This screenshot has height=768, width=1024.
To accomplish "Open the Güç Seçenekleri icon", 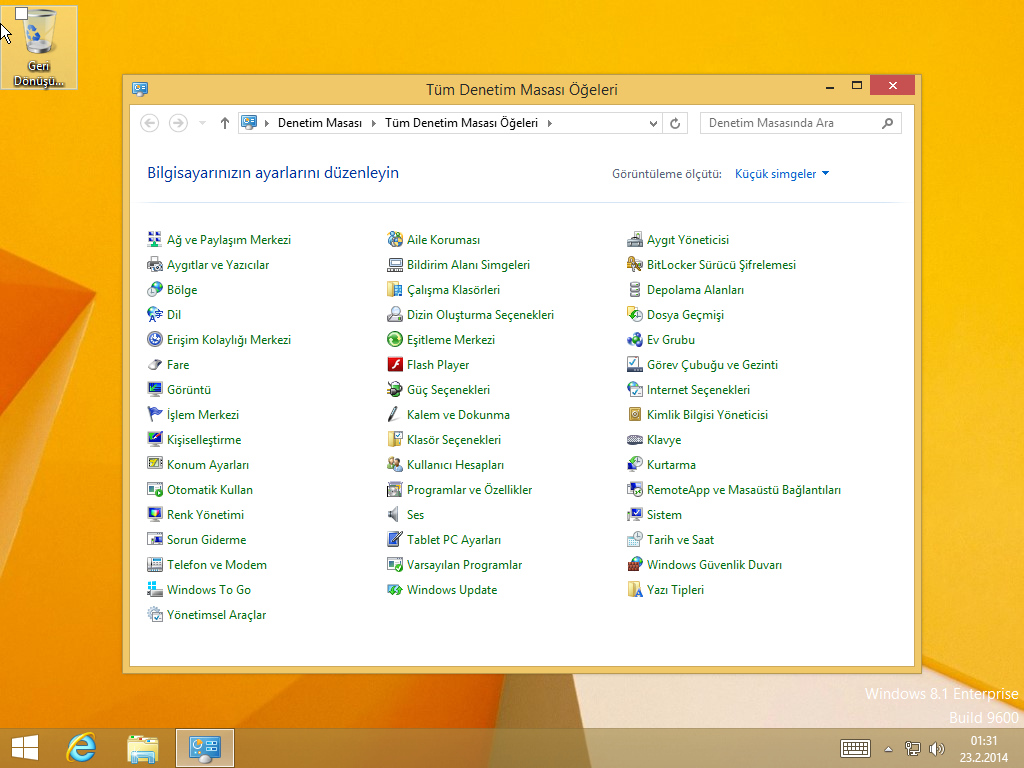I will 395,390.
